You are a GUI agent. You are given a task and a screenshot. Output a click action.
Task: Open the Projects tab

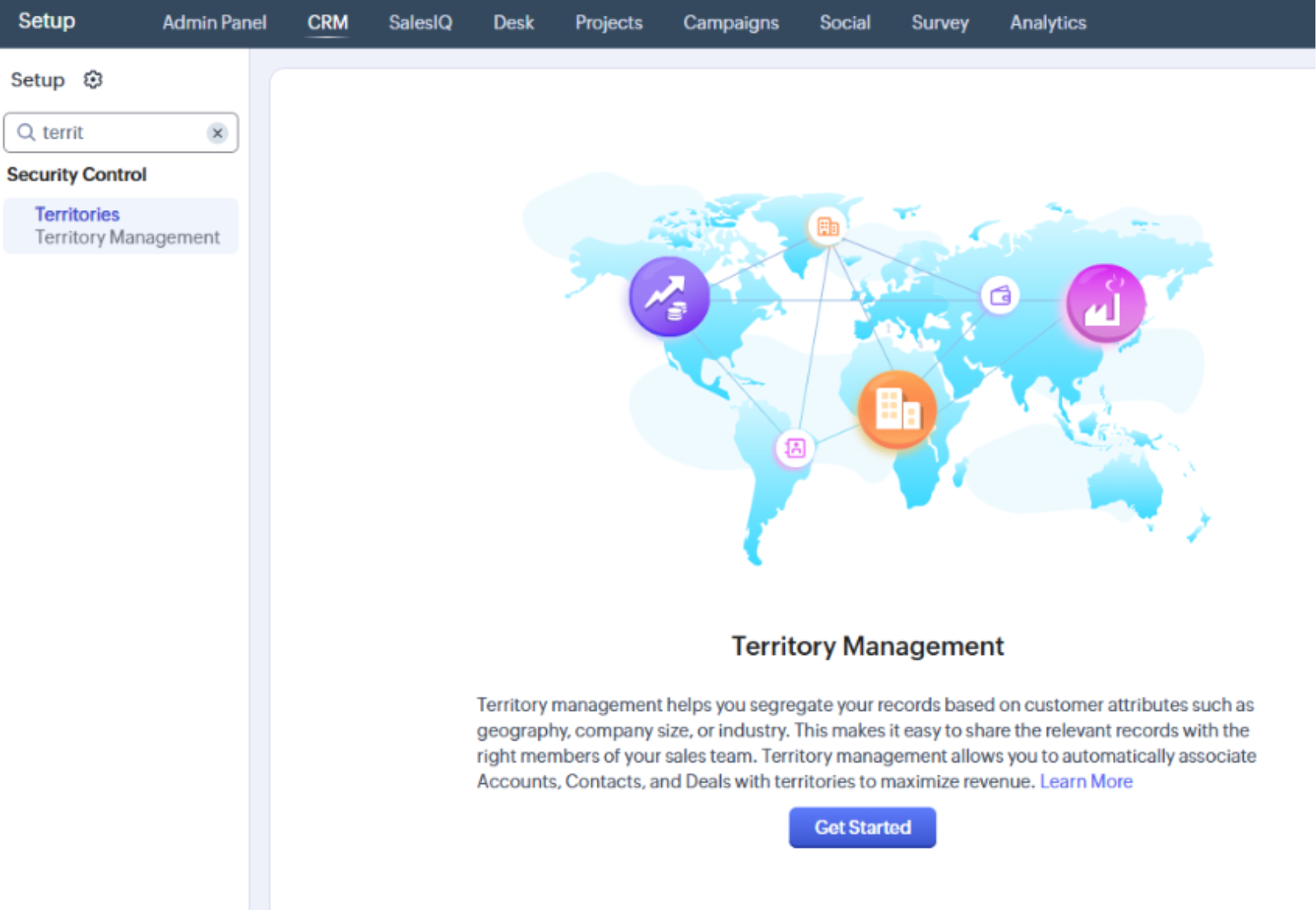click(x=608, y=23)
